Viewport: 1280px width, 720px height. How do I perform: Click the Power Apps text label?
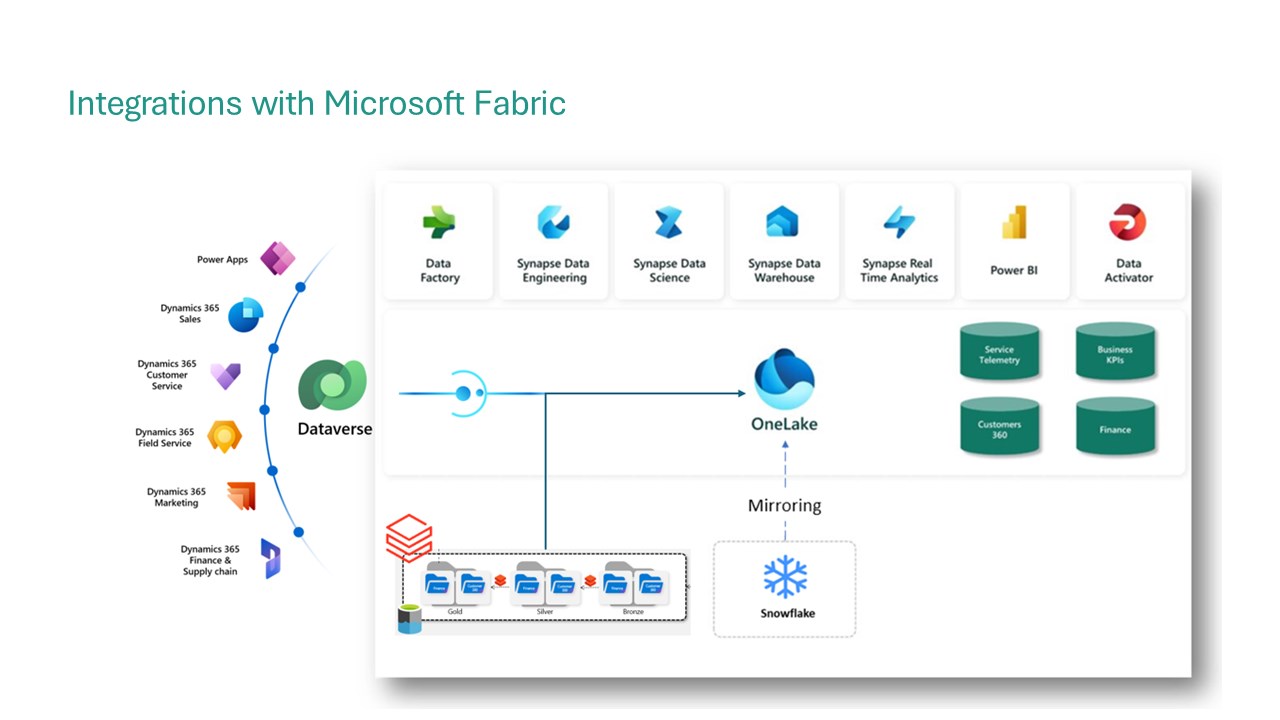click(222, 260)
